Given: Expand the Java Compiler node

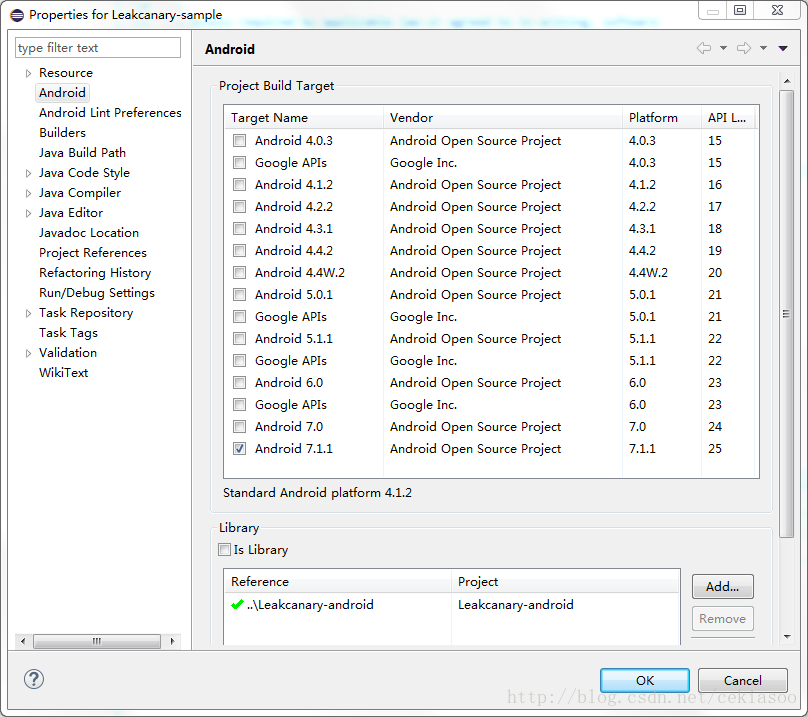Looking at the screenshot, I should [28, 193].
